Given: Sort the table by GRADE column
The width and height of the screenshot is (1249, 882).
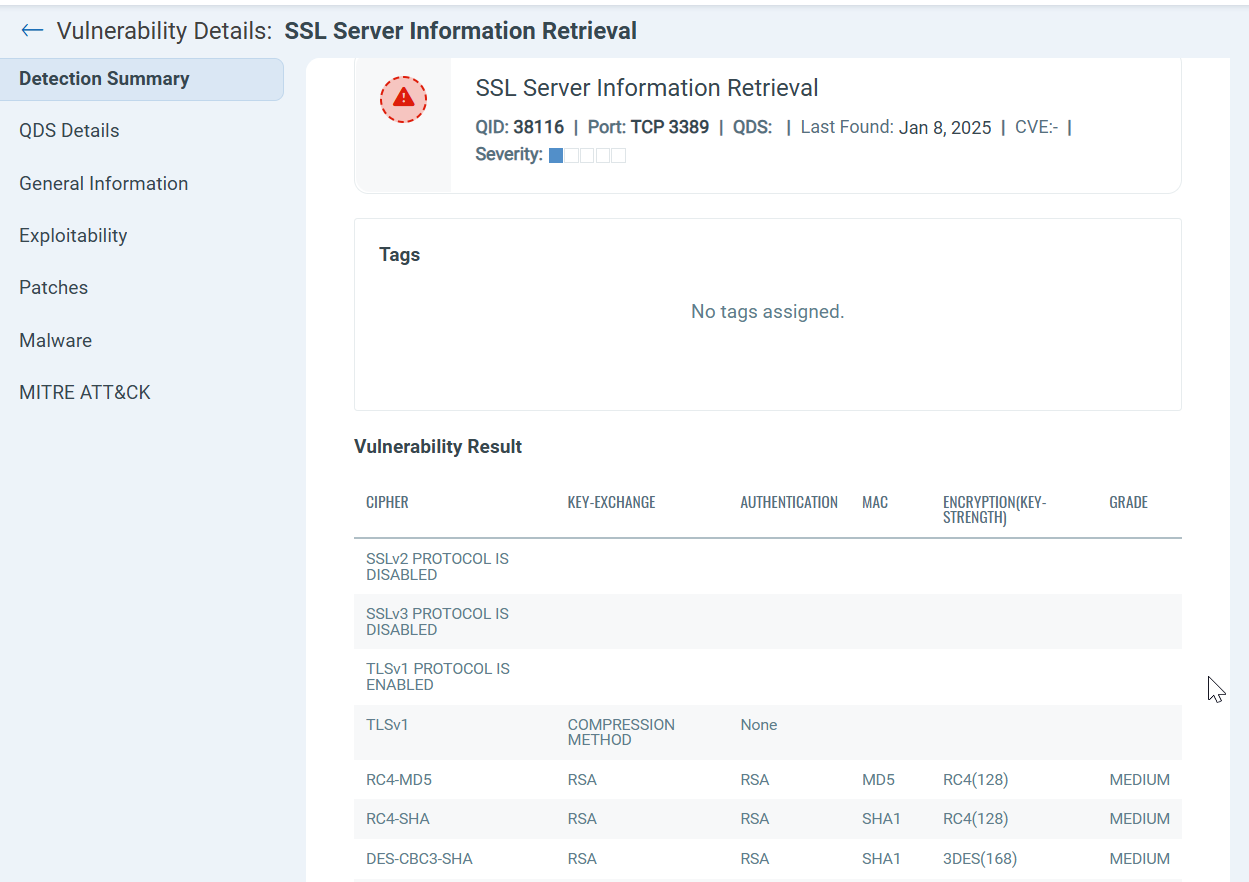Looking at the screenshot, I should click(x=1128, y=502).
